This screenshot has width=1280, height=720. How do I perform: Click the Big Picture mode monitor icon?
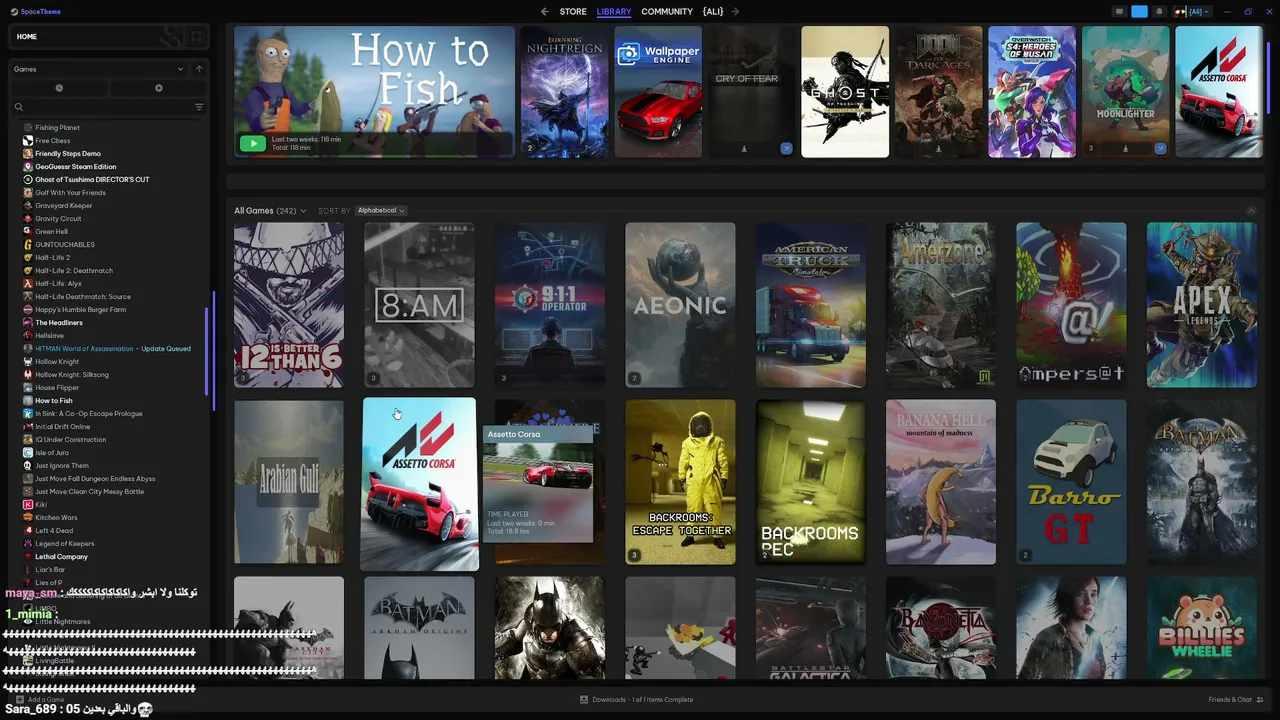[x=1119, y=12]
